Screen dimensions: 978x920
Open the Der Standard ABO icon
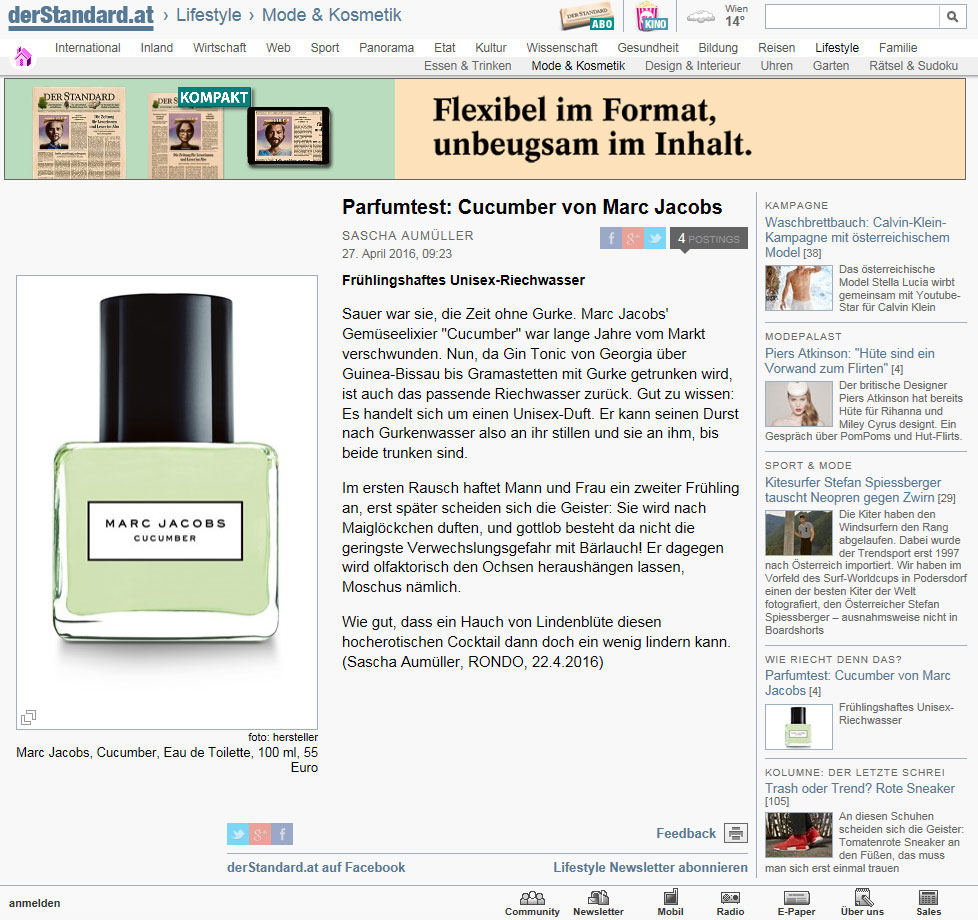(x=587, y=17)
